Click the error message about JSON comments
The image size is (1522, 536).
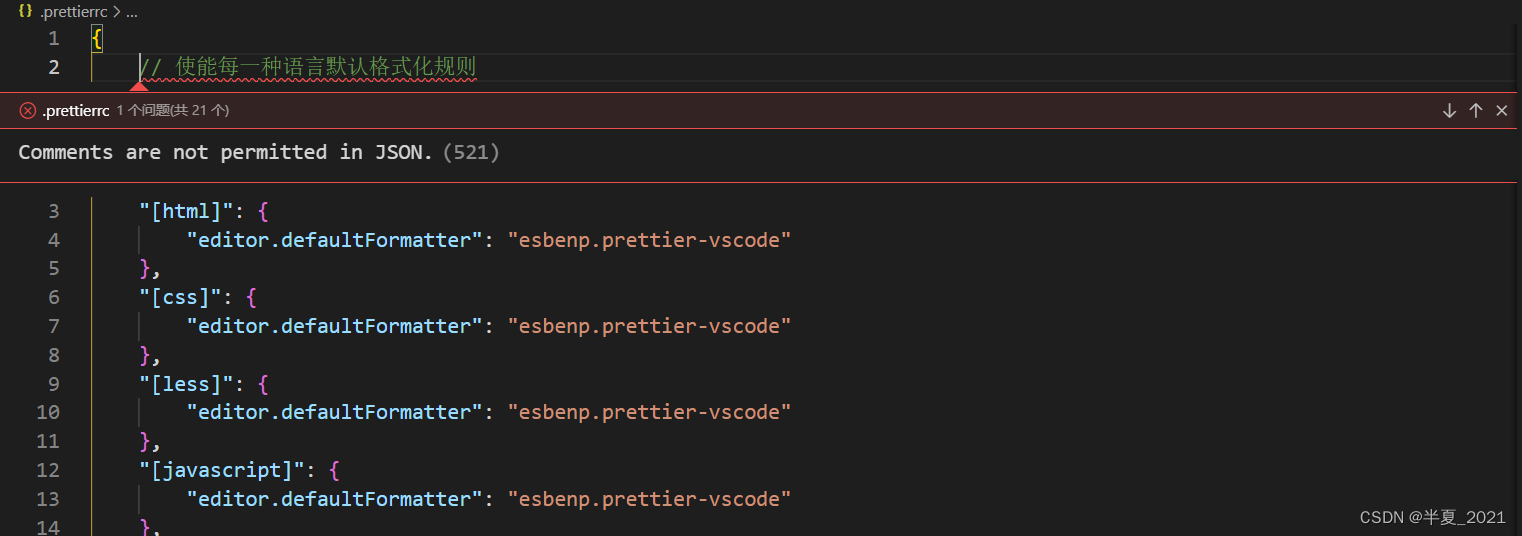pos(226,152)
